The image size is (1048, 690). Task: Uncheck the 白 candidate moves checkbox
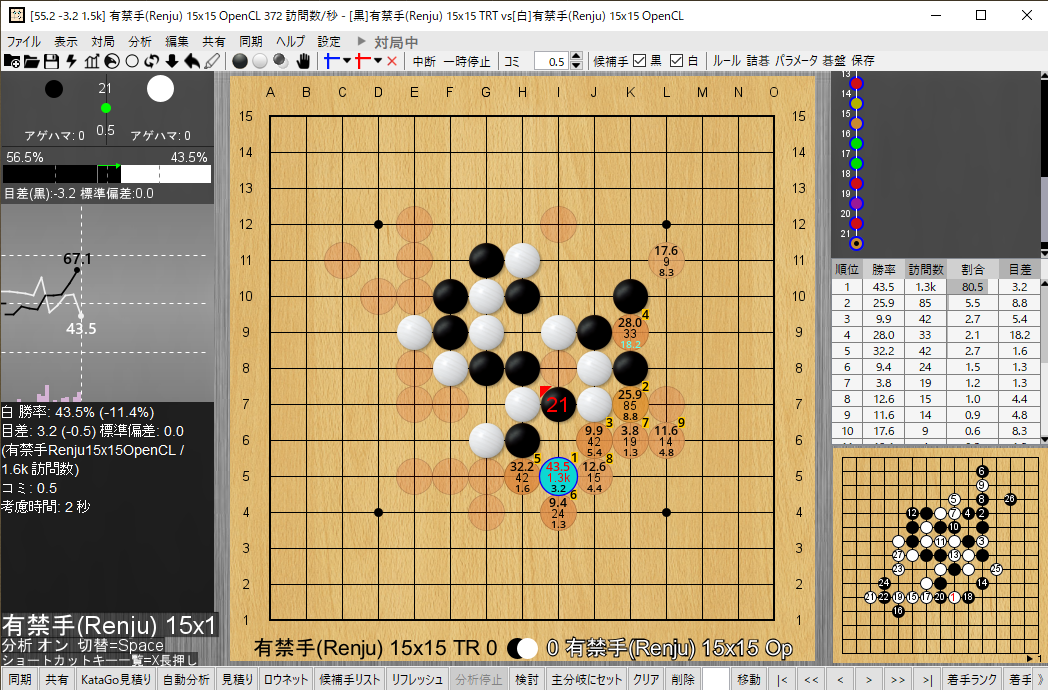tap(677, 61)
